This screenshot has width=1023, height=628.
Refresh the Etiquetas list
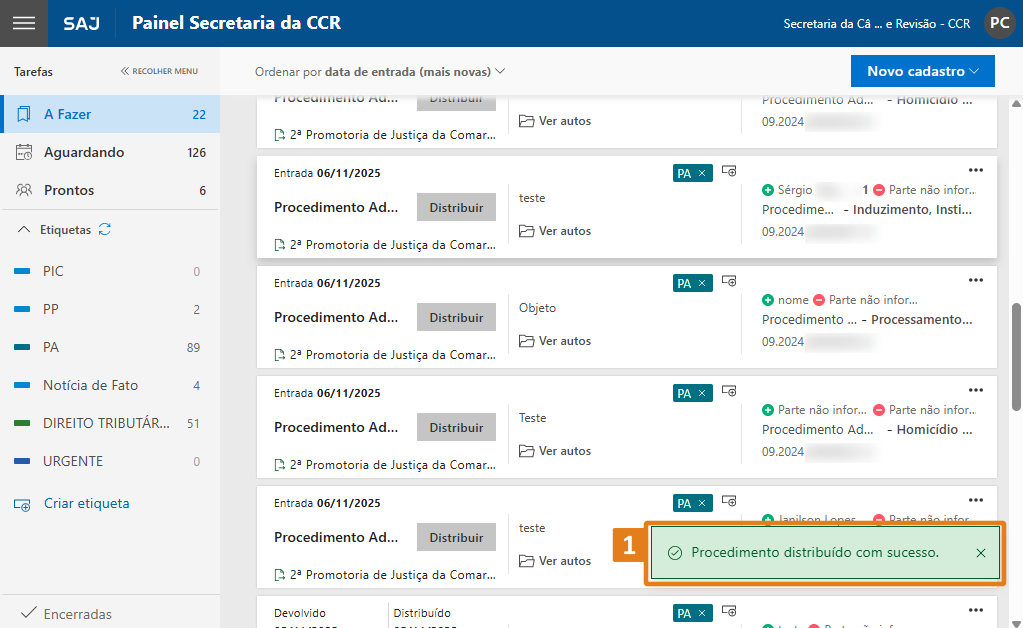[x=105, y=230]
